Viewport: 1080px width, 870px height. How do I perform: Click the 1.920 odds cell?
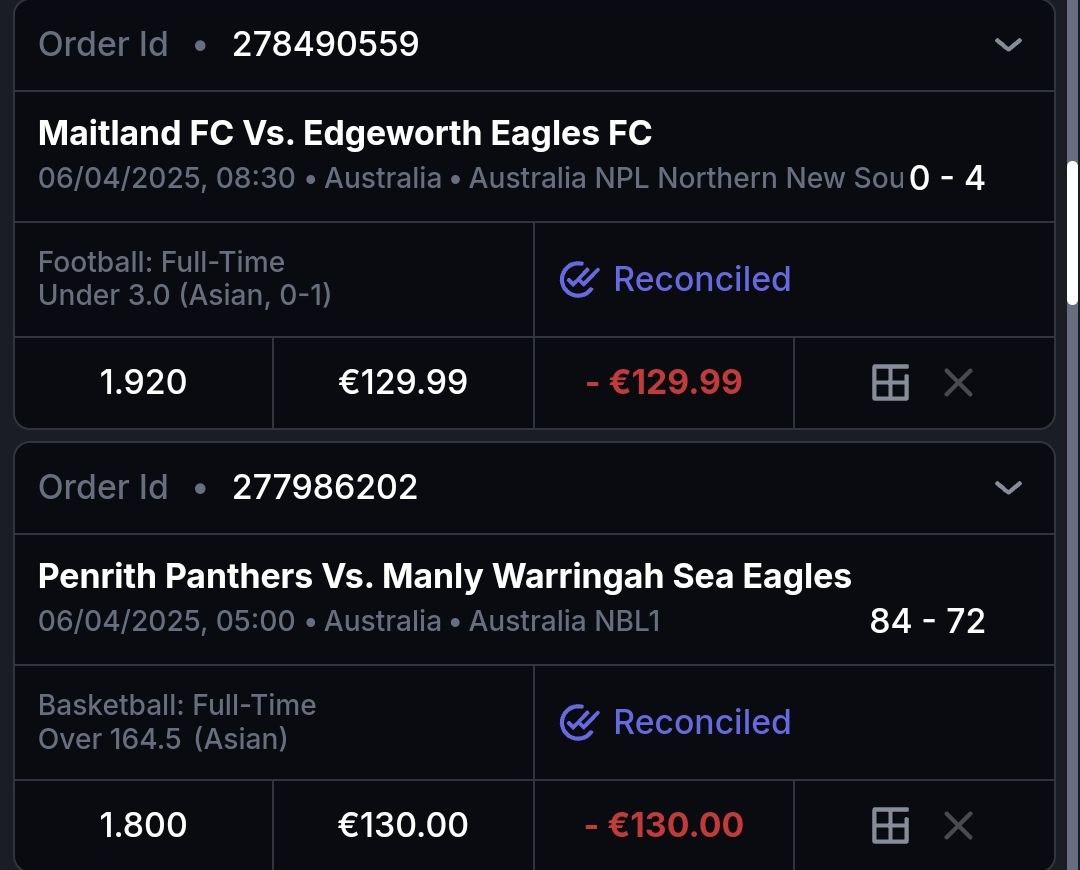click(143, 382)
